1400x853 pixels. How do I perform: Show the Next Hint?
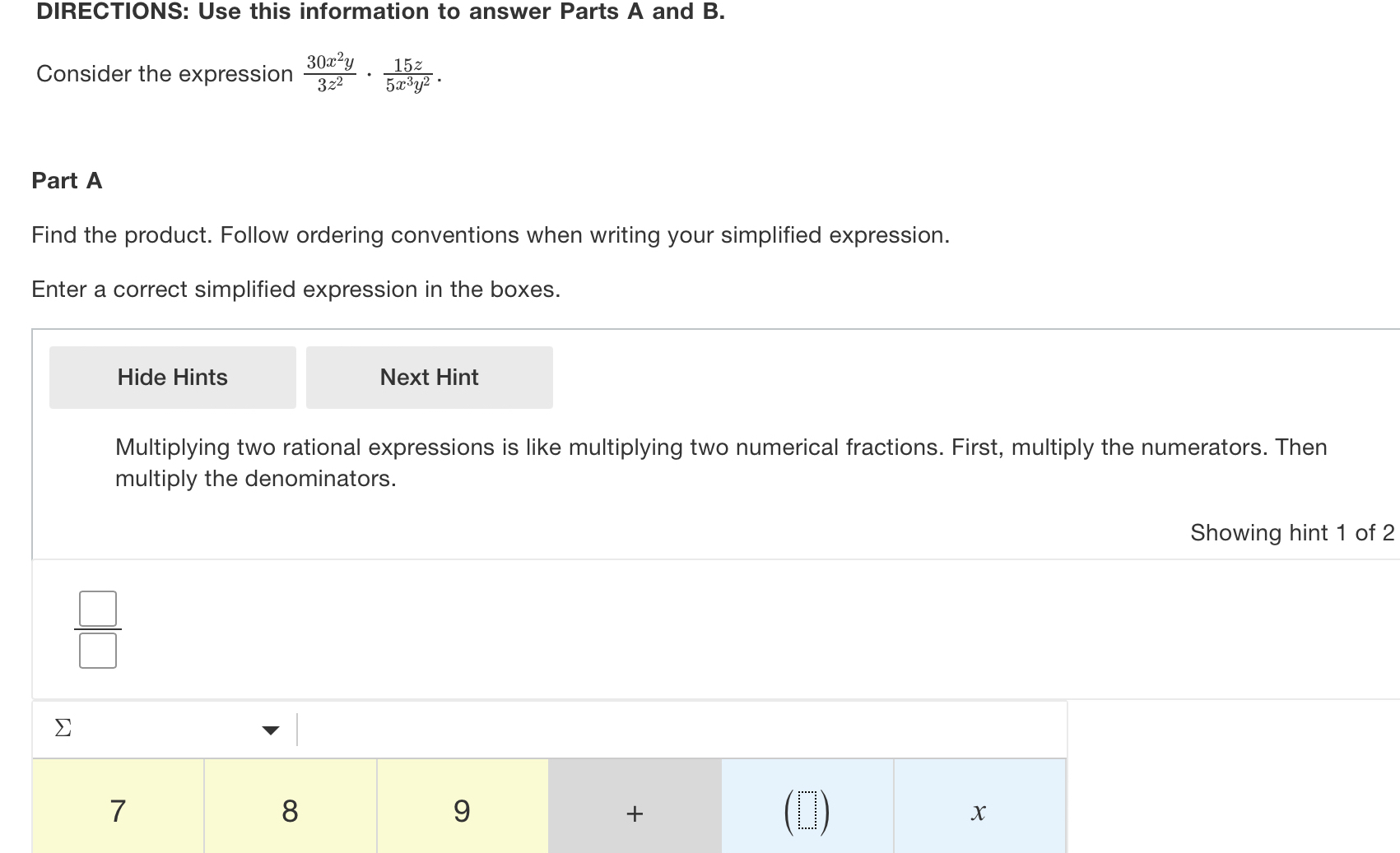[x=429, y=378]
